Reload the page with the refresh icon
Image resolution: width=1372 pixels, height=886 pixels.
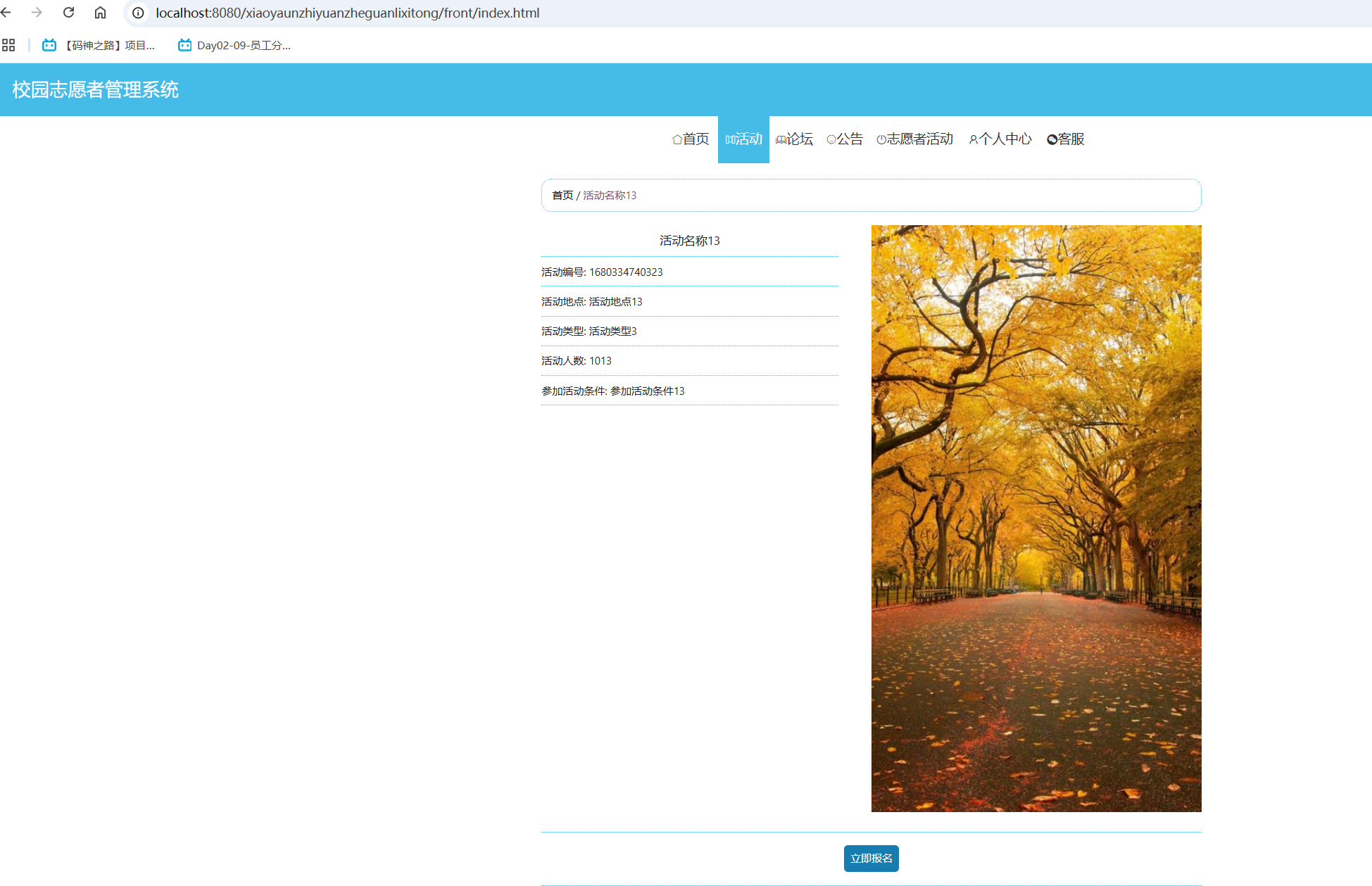click(x=68, y=13)
